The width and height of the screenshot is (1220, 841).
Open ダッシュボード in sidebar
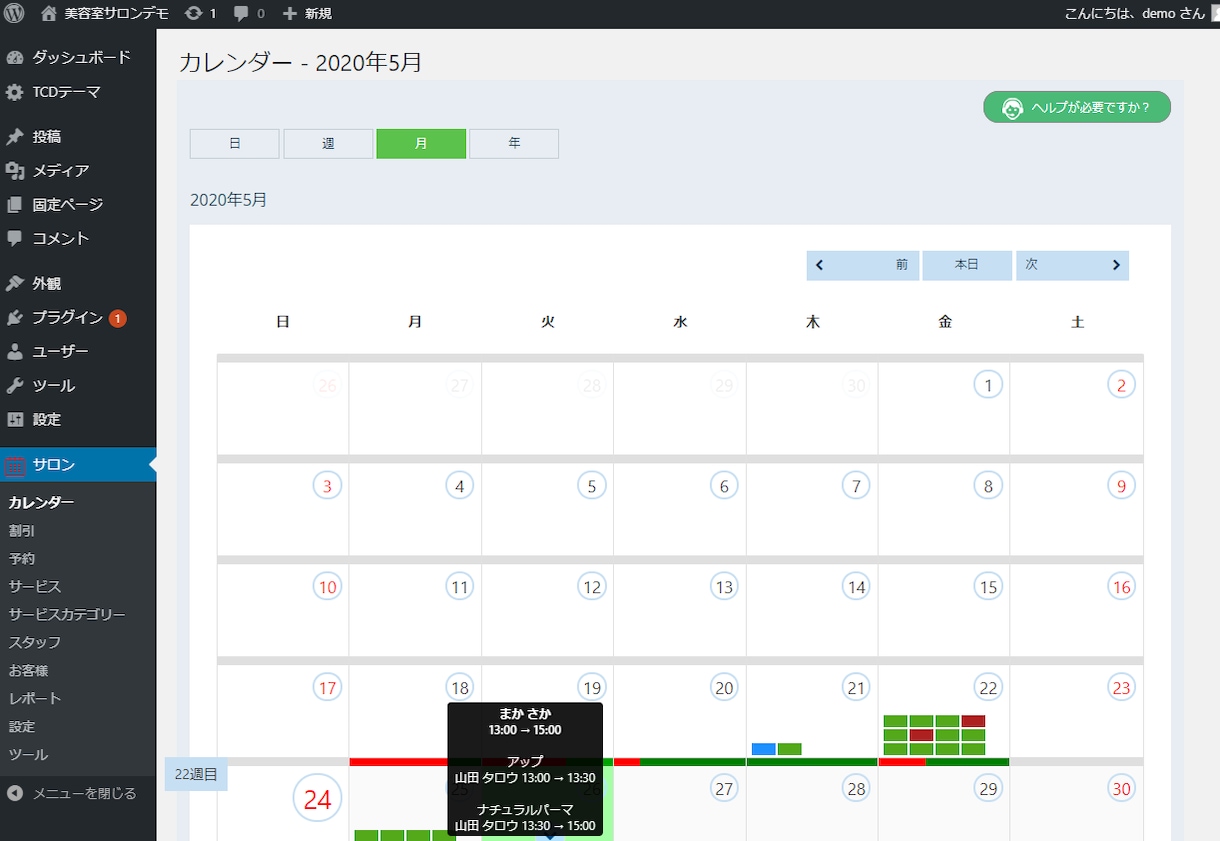pos(78,58)
